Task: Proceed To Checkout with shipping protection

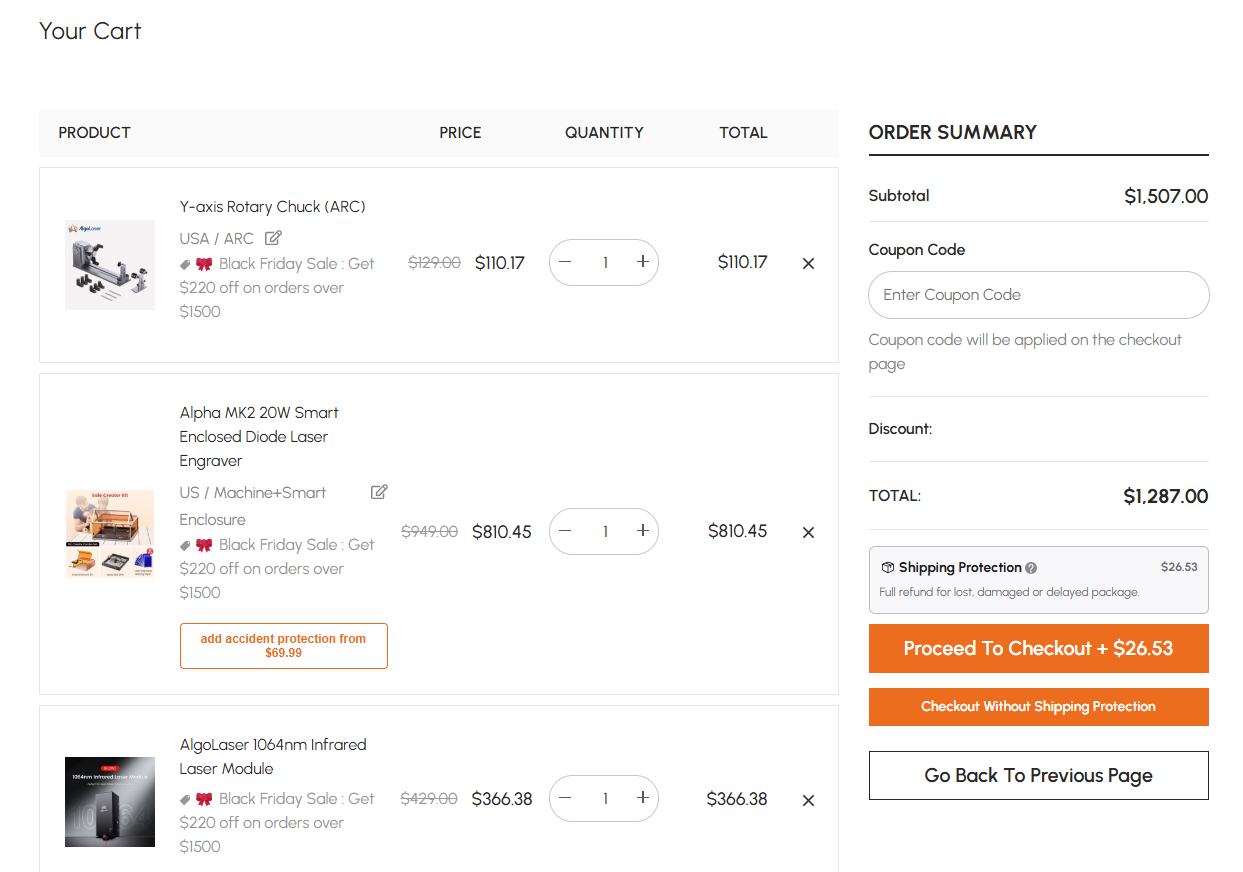Action: tap(1039, 648)
